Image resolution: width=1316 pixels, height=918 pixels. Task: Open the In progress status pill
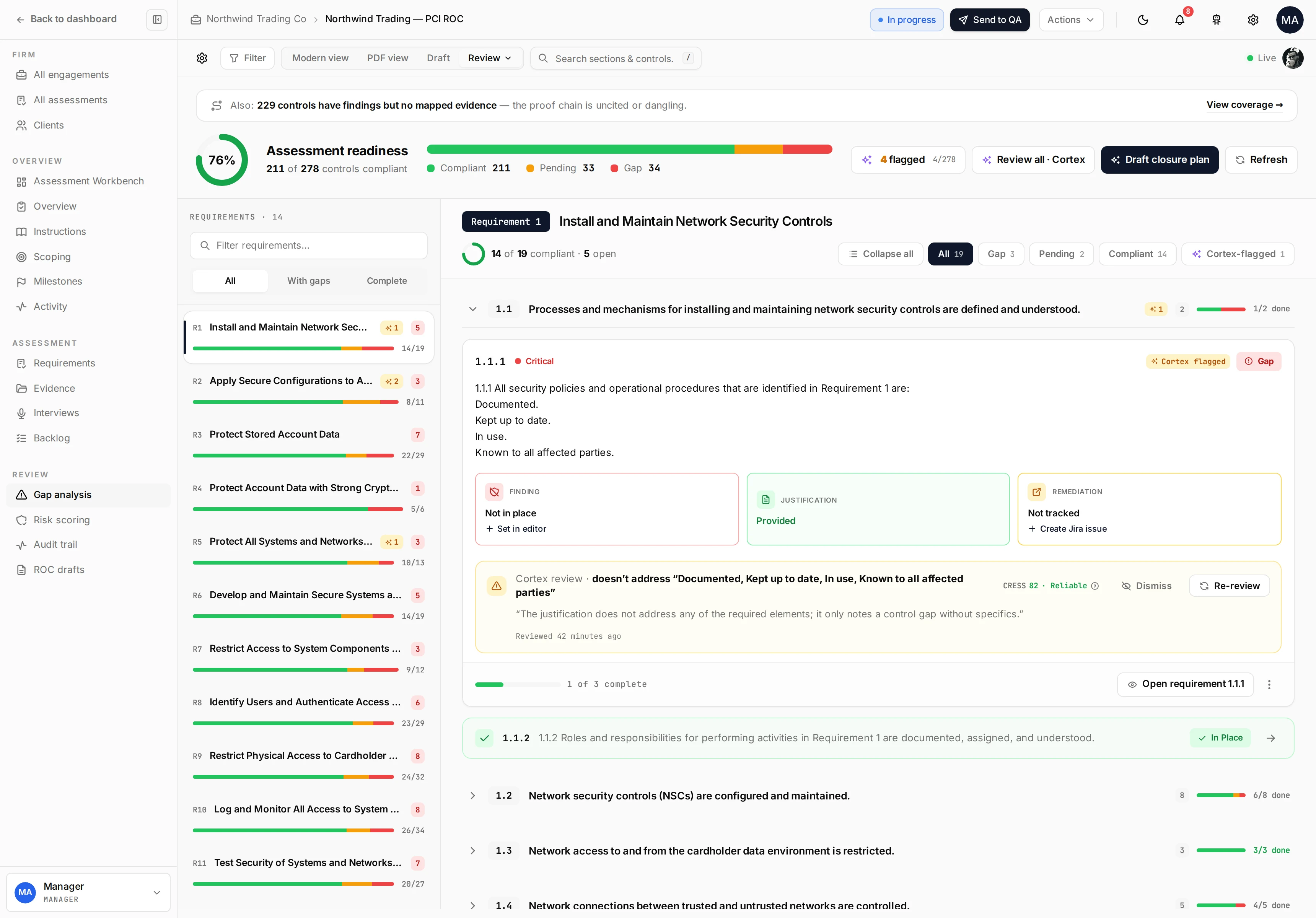click(906, 20)
